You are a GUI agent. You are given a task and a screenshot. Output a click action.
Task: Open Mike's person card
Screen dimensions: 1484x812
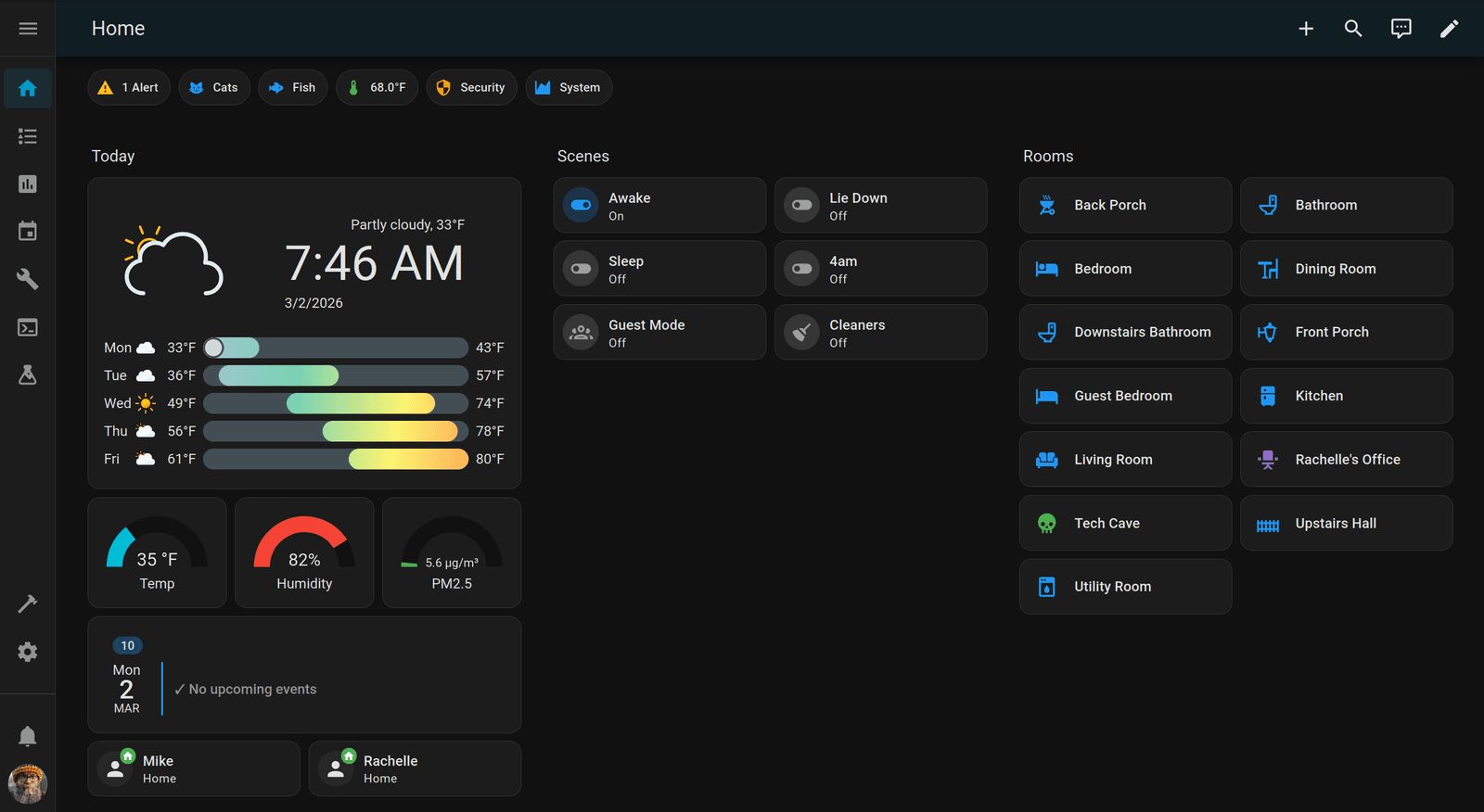coord(194,769)
